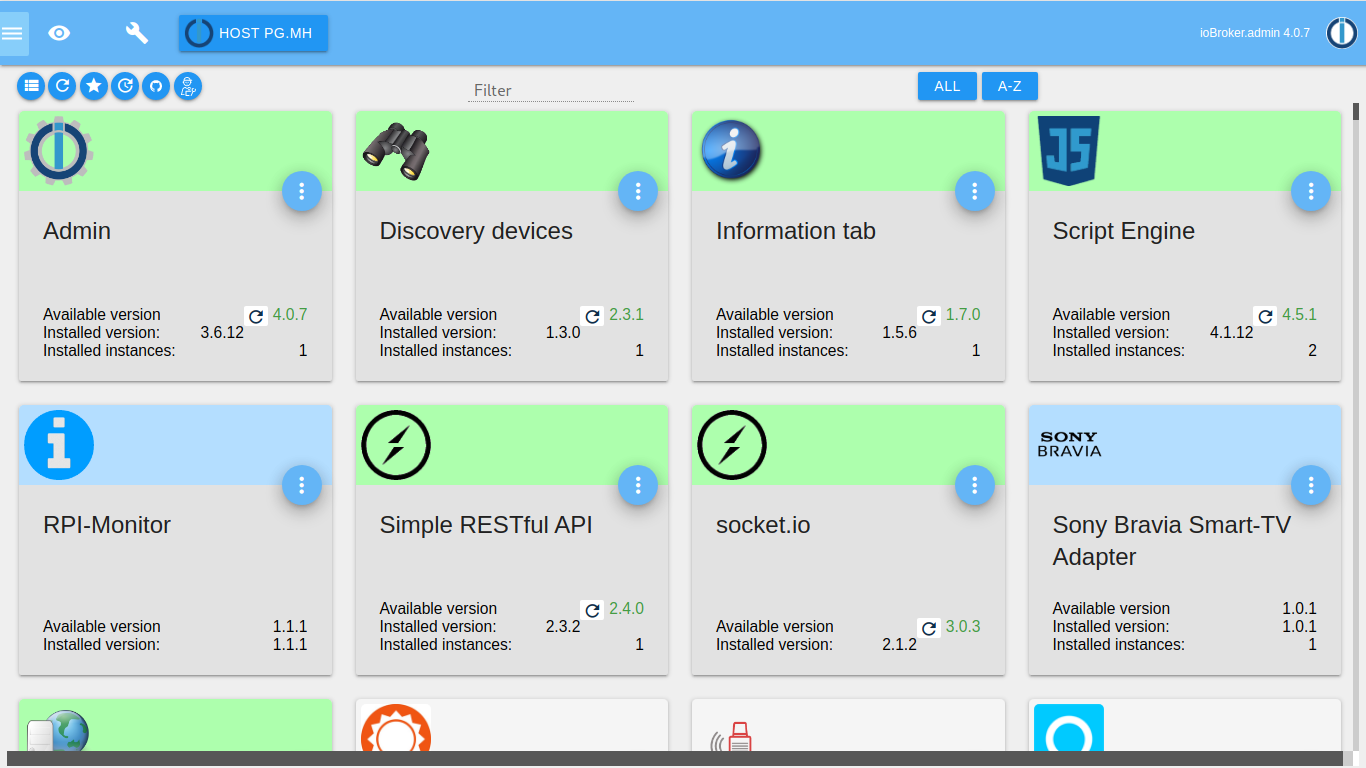The image size is (1366, 768).
Task: Open the wrench settings in the header
Action: [x=136, y=33]
